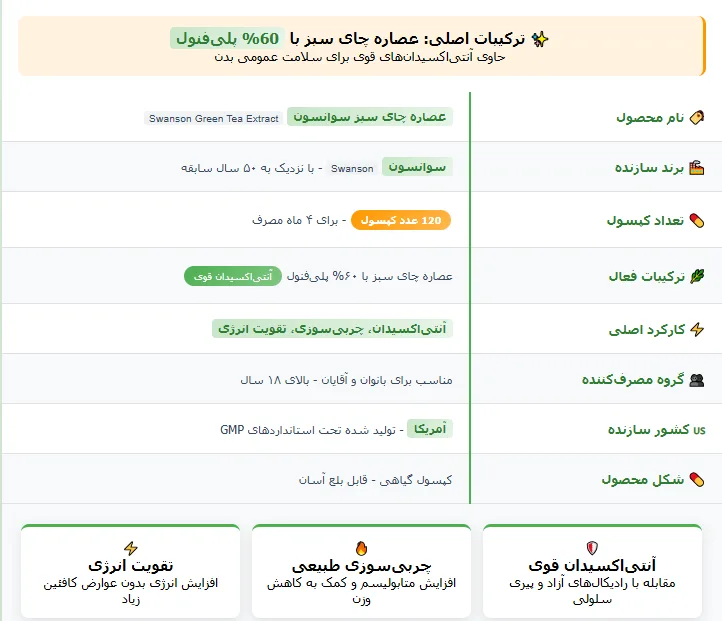
Task: Click the tag icon beside نام محصول
Action: 698,118
